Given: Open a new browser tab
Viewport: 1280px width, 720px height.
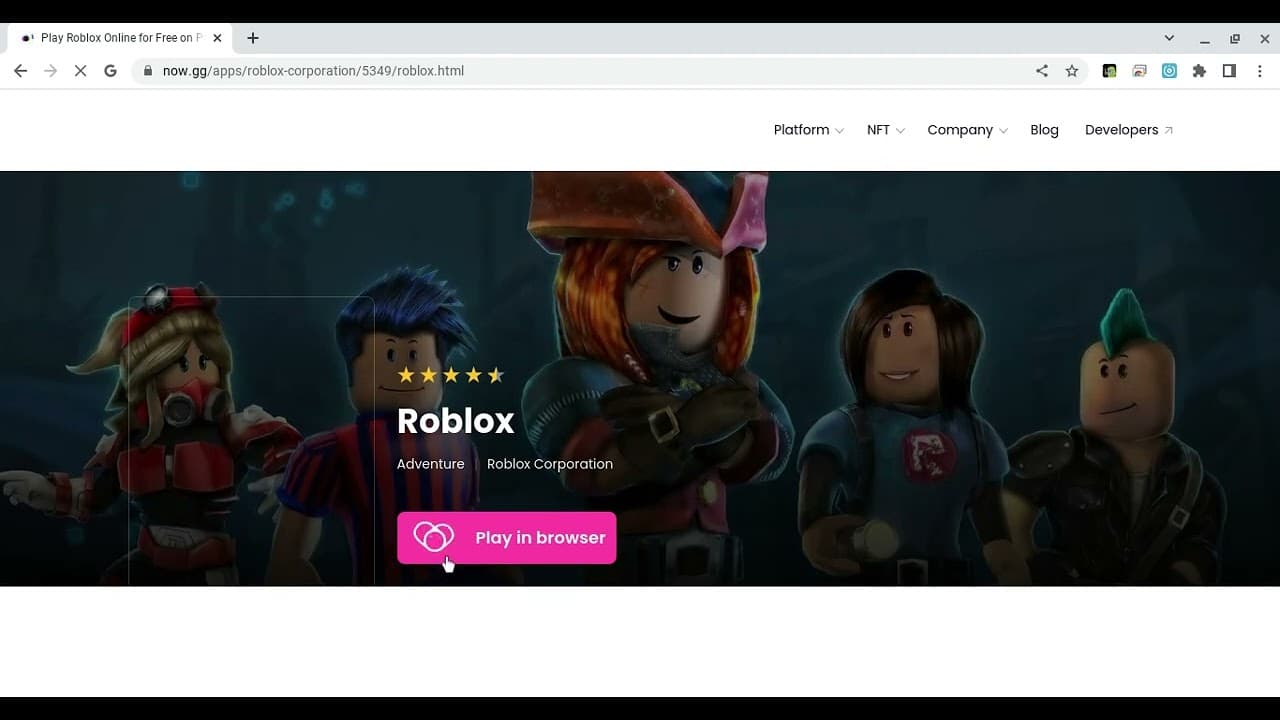Looking at the screenshot, I should click(253, 38).
